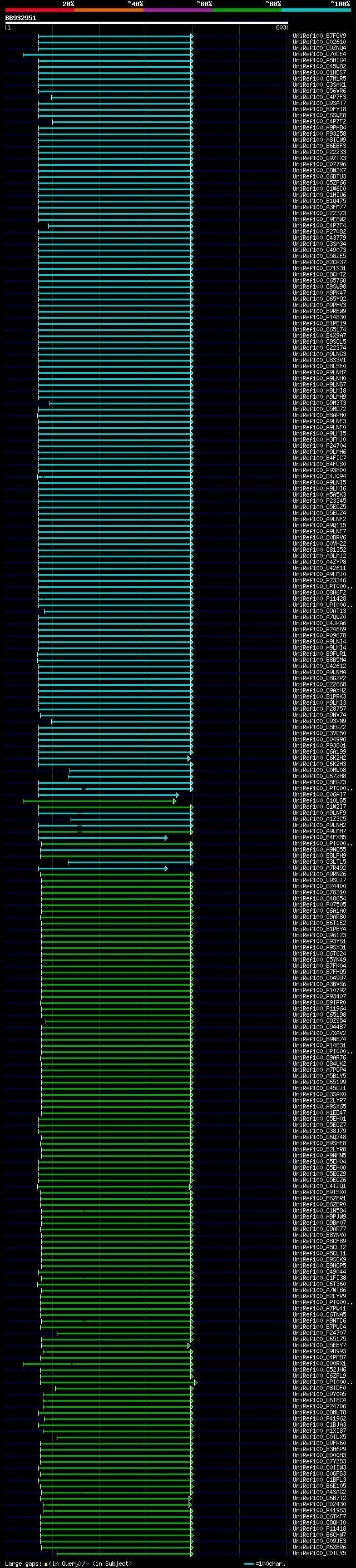Select hit label UniRef100_Q5ZF66
This screenshot has height=1568, width=356.
coord(319,182)
